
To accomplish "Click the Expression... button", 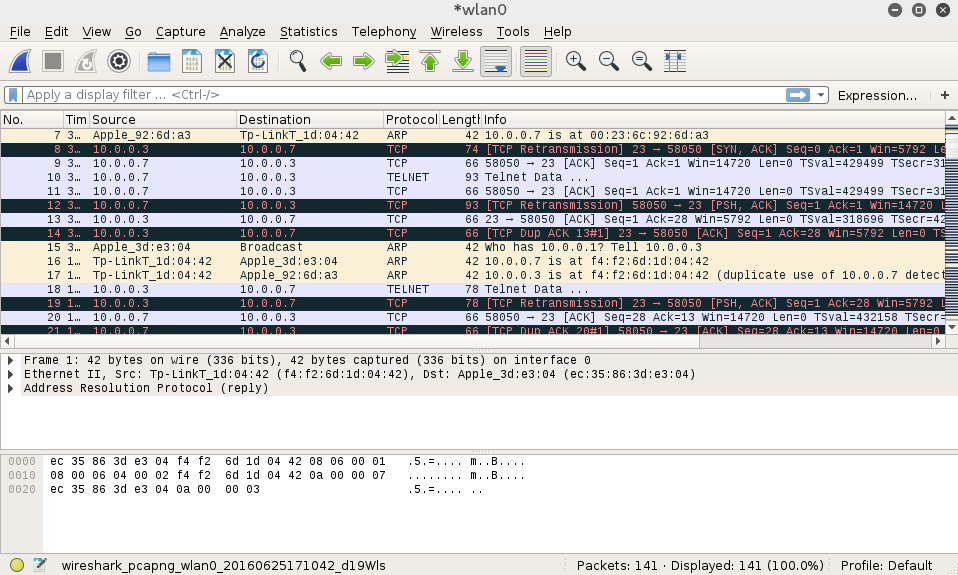I will (877, 95).
